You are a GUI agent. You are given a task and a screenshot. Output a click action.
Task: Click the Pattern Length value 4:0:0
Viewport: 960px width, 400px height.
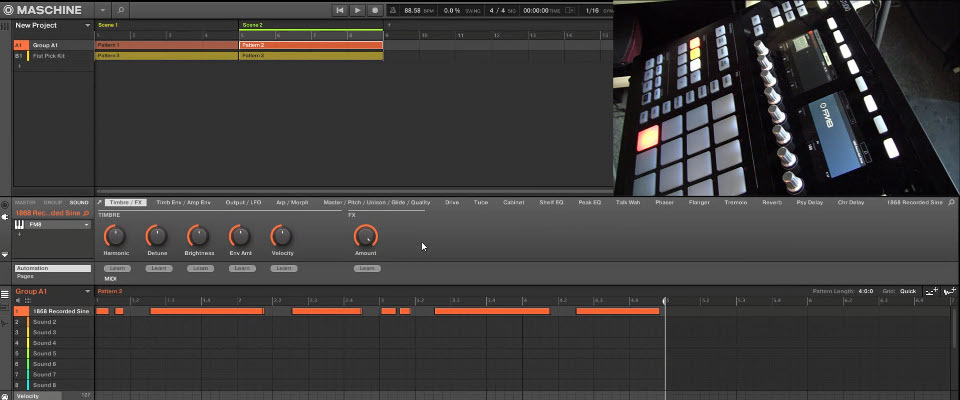tap(865, 292)
